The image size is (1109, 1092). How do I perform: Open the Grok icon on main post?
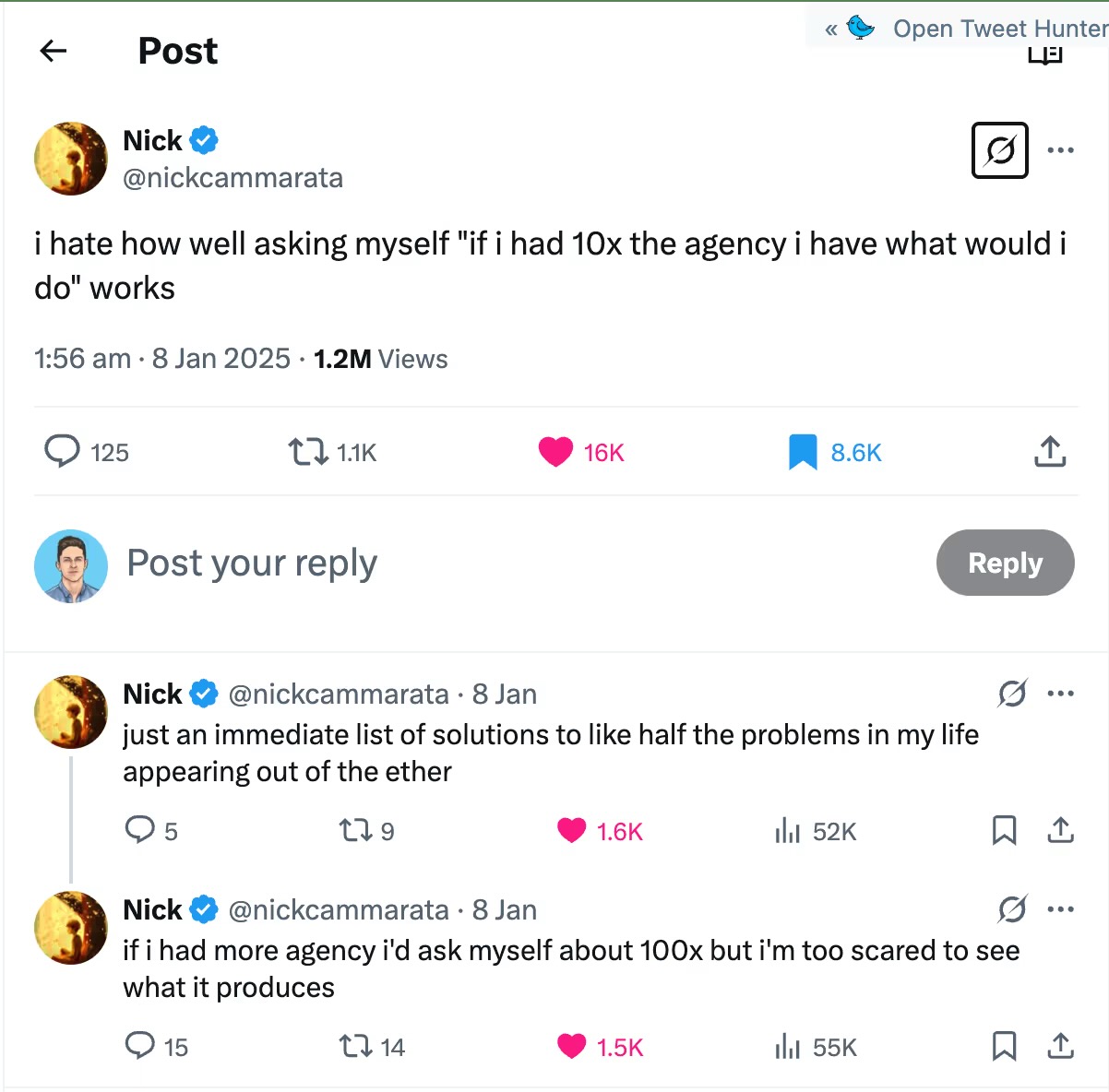(1000, 149)
